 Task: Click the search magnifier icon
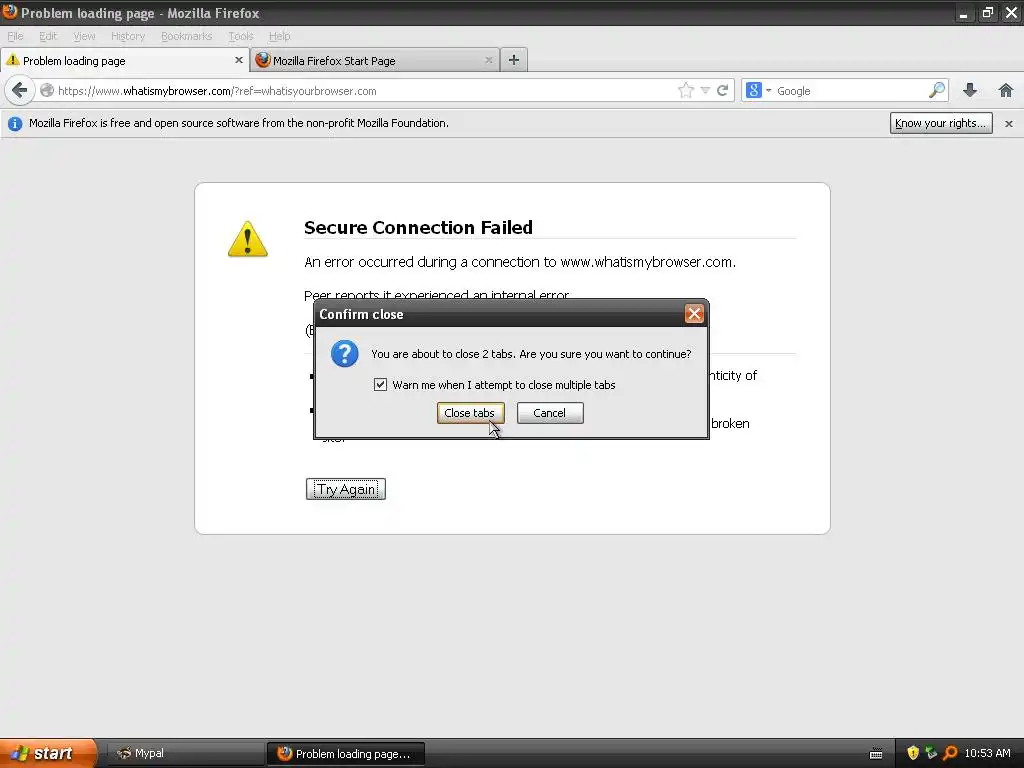[x=936, y=91]
